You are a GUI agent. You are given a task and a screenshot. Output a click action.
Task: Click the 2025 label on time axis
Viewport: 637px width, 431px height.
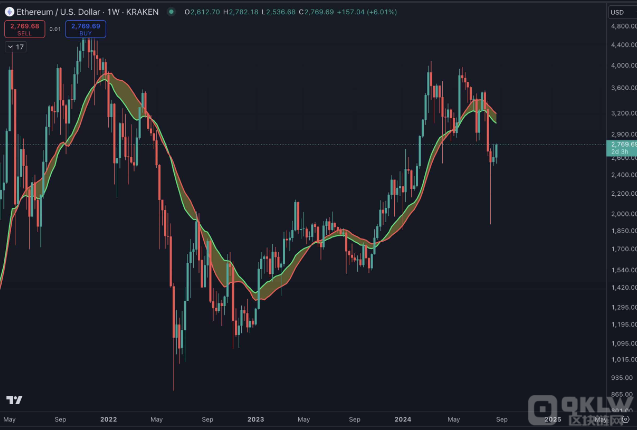coord(551,421)
